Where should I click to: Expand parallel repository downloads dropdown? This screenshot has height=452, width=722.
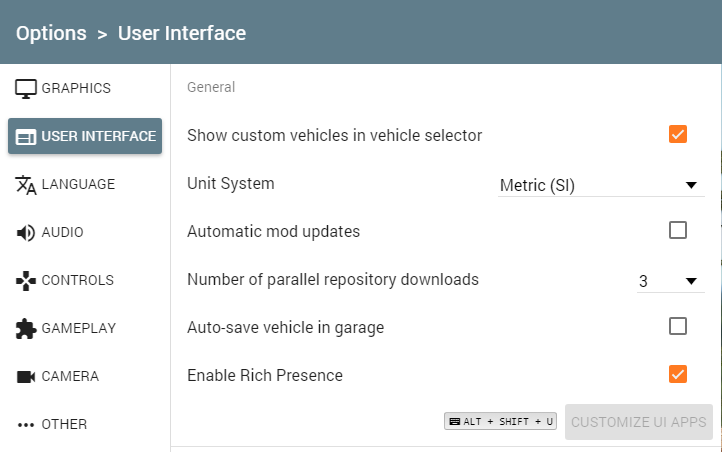[x=668, y=281]
